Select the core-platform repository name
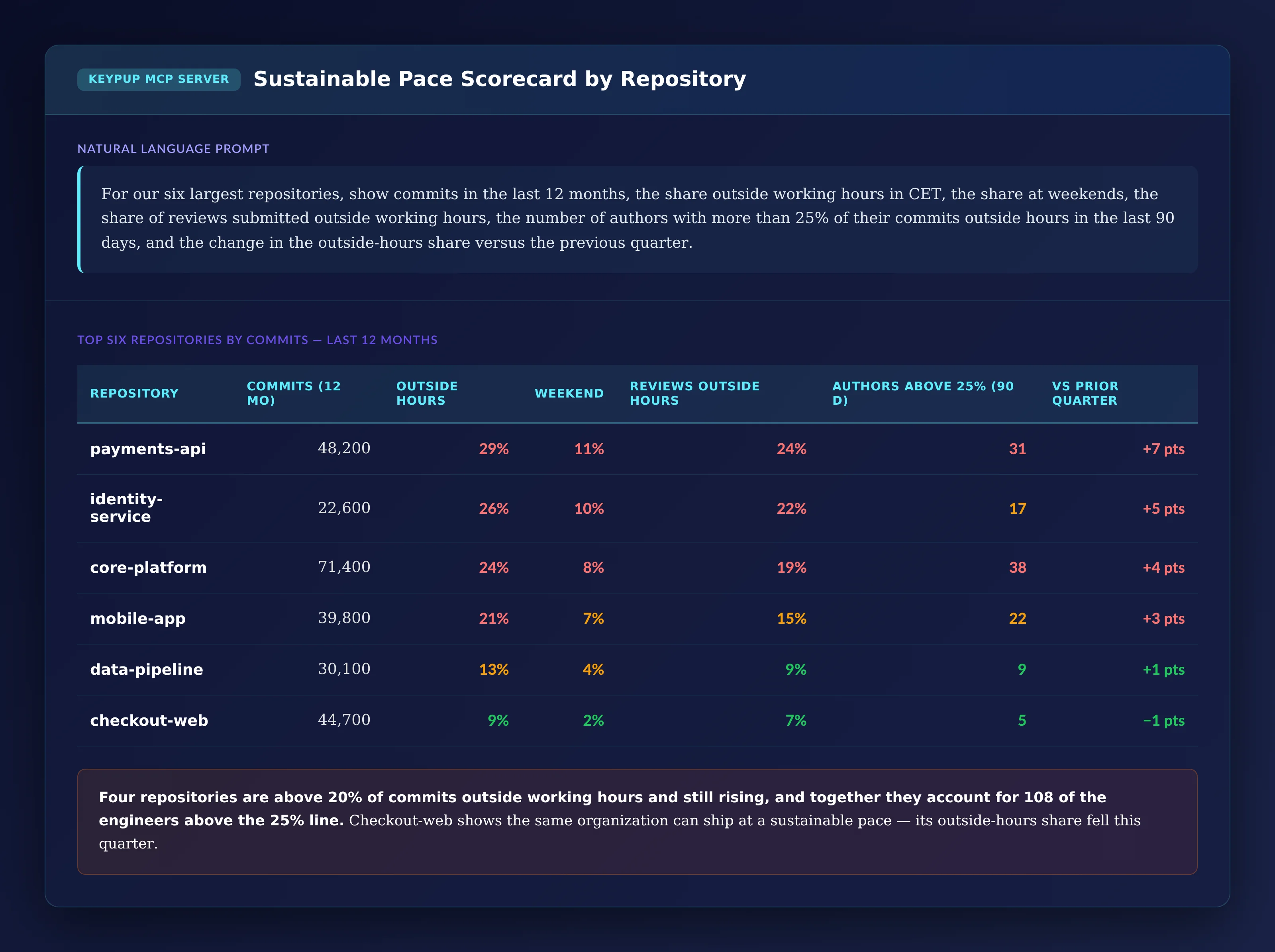The image size is (1275, 952). (x=148, y=568)
